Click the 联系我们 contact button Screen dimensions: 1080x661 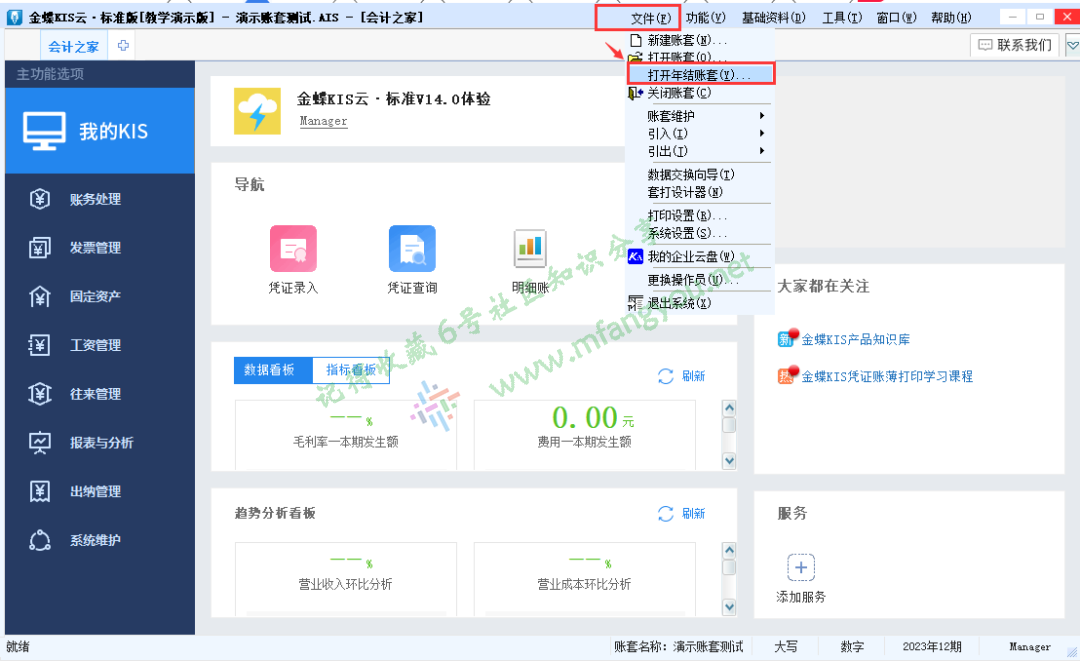pos(1015,45)
